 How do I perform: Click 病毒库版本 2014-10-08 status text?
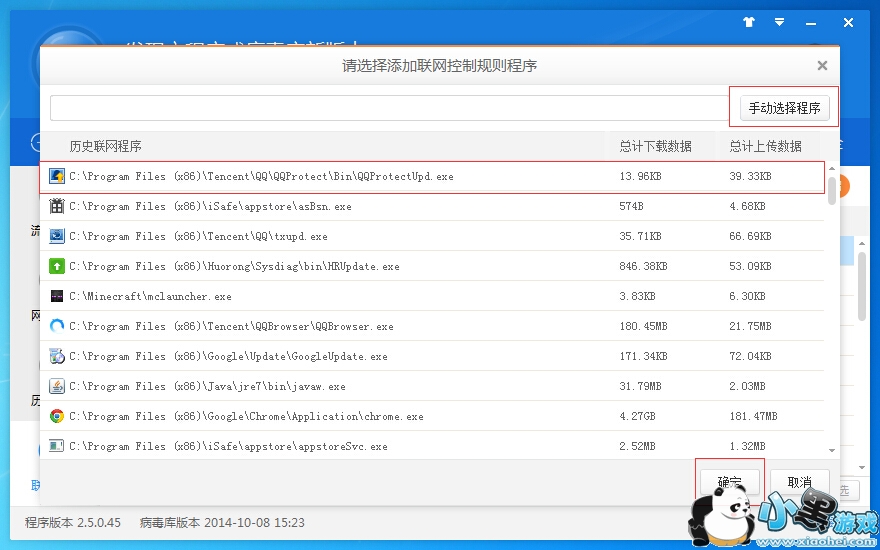(x=222, y=522)
